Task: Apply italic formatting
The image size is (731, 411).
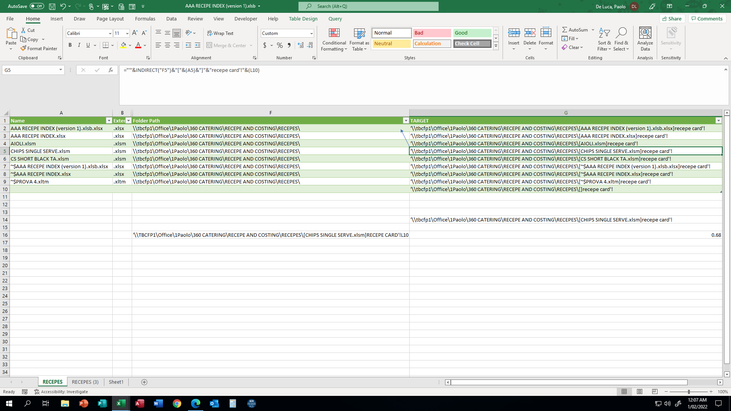Action: [x=79, y=45]
